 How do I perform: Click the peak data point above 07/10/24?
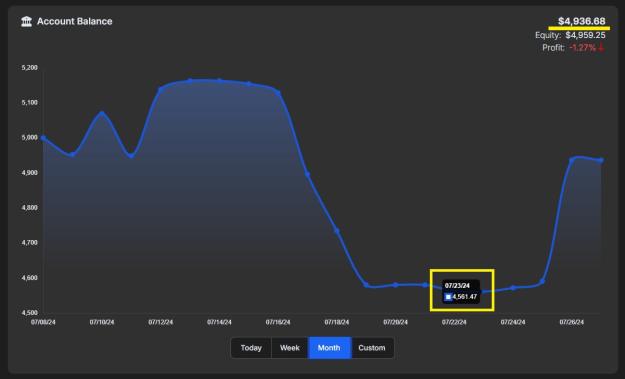(102, 113)
